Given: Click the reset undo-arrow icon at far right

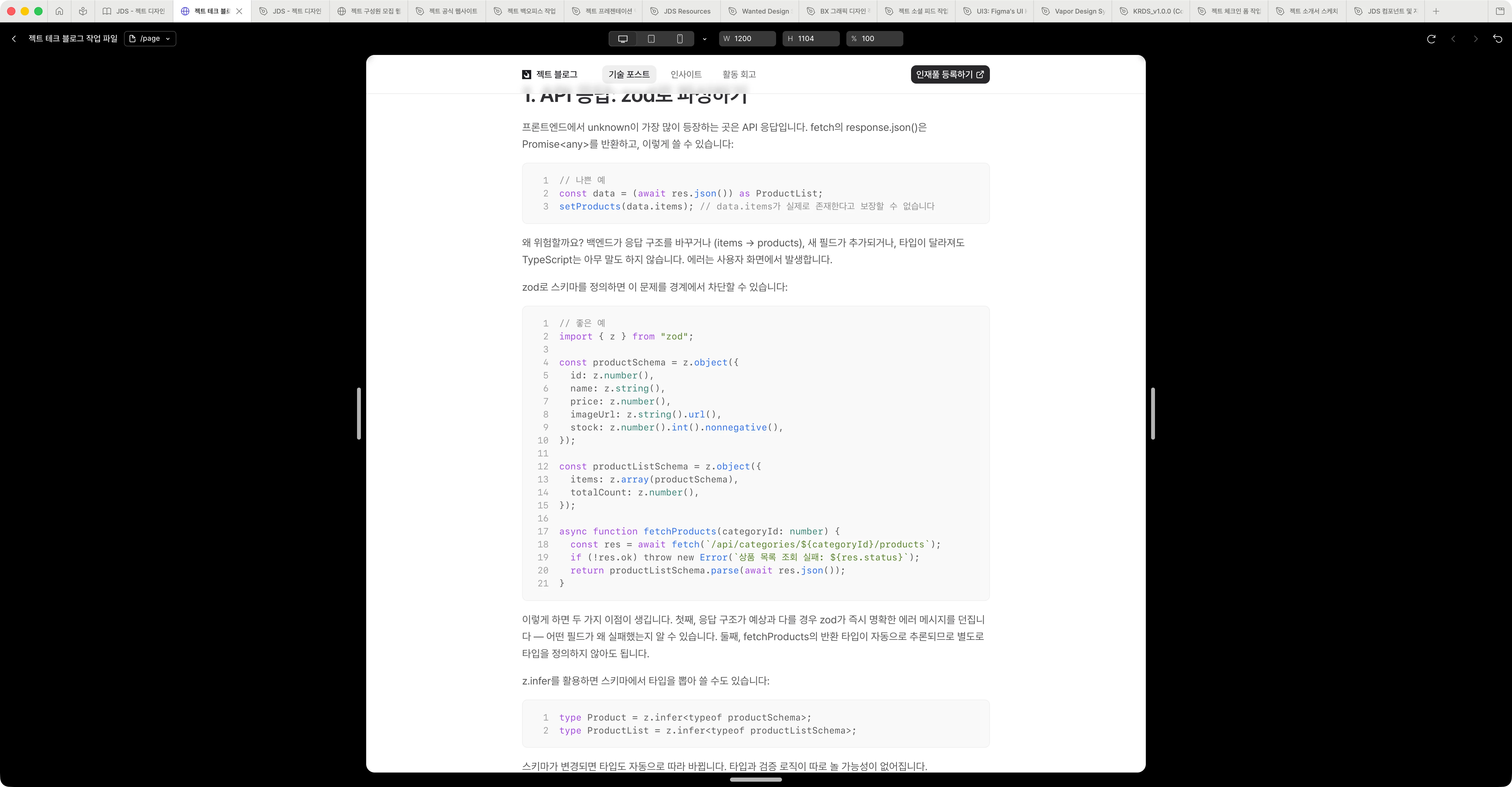Looking at the screenshot, I should (1497, 39).
